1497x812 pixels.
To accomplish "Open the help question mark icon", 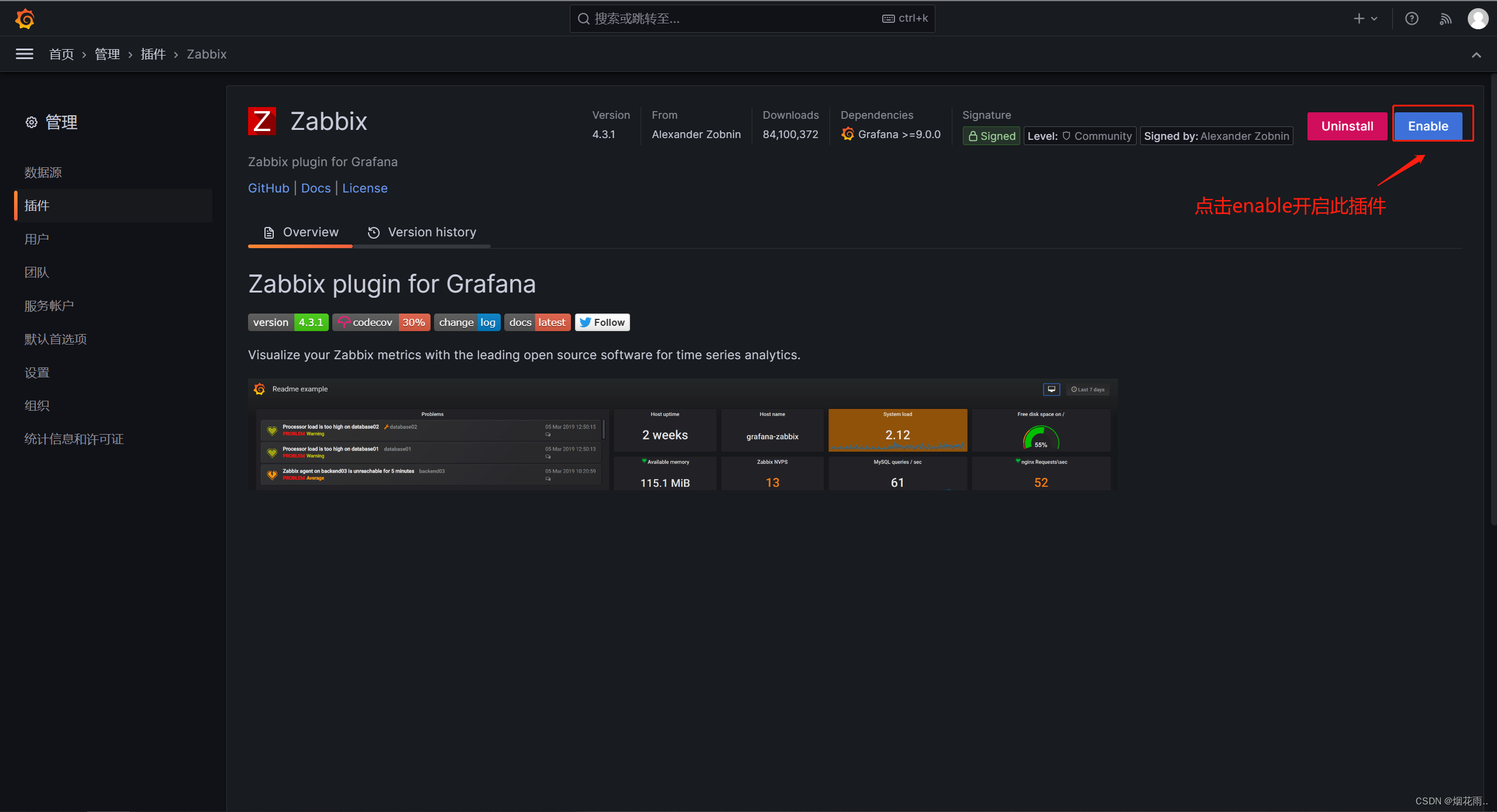I will click(1412, 19).
